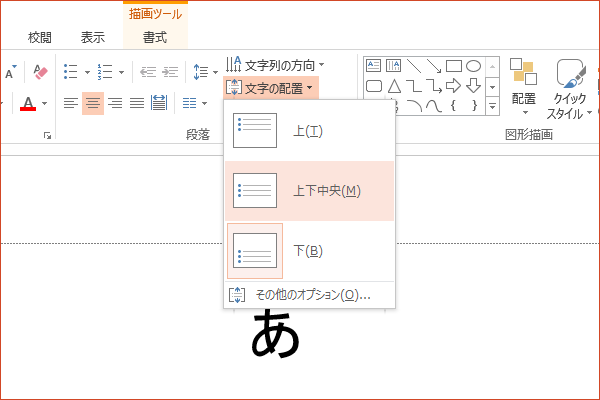Open the クイックスタイル gallery
Viewport: 600px width, 400px height.
(x=569, y=90)
